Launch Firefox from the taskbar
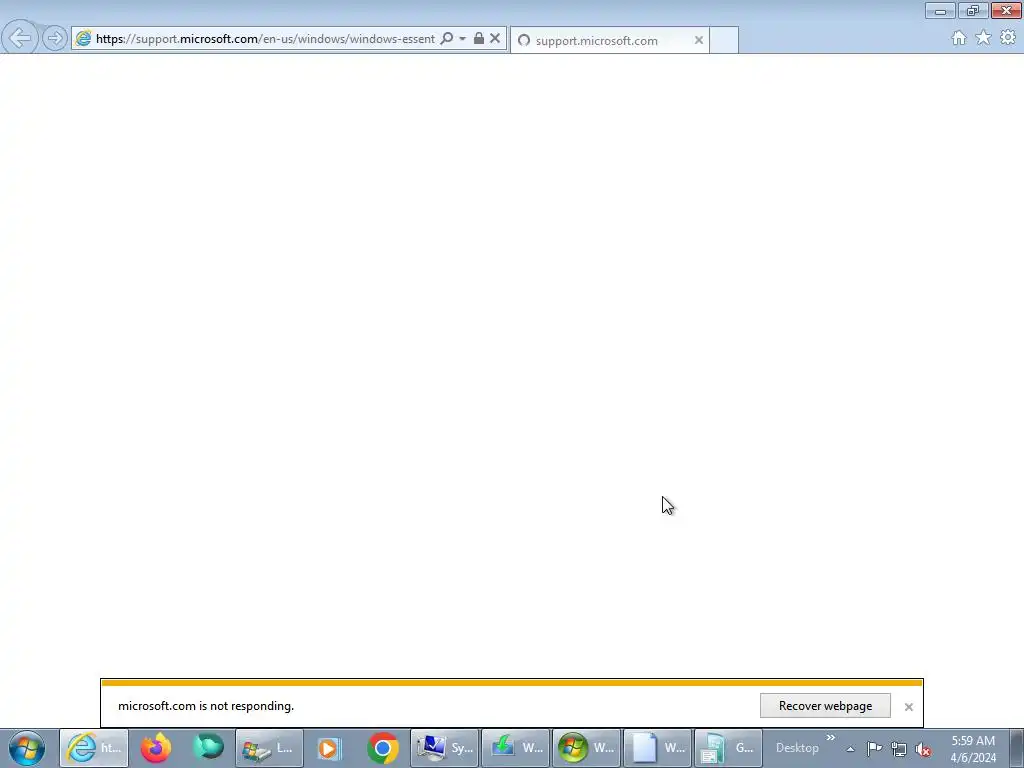 (x=156, y=748)
